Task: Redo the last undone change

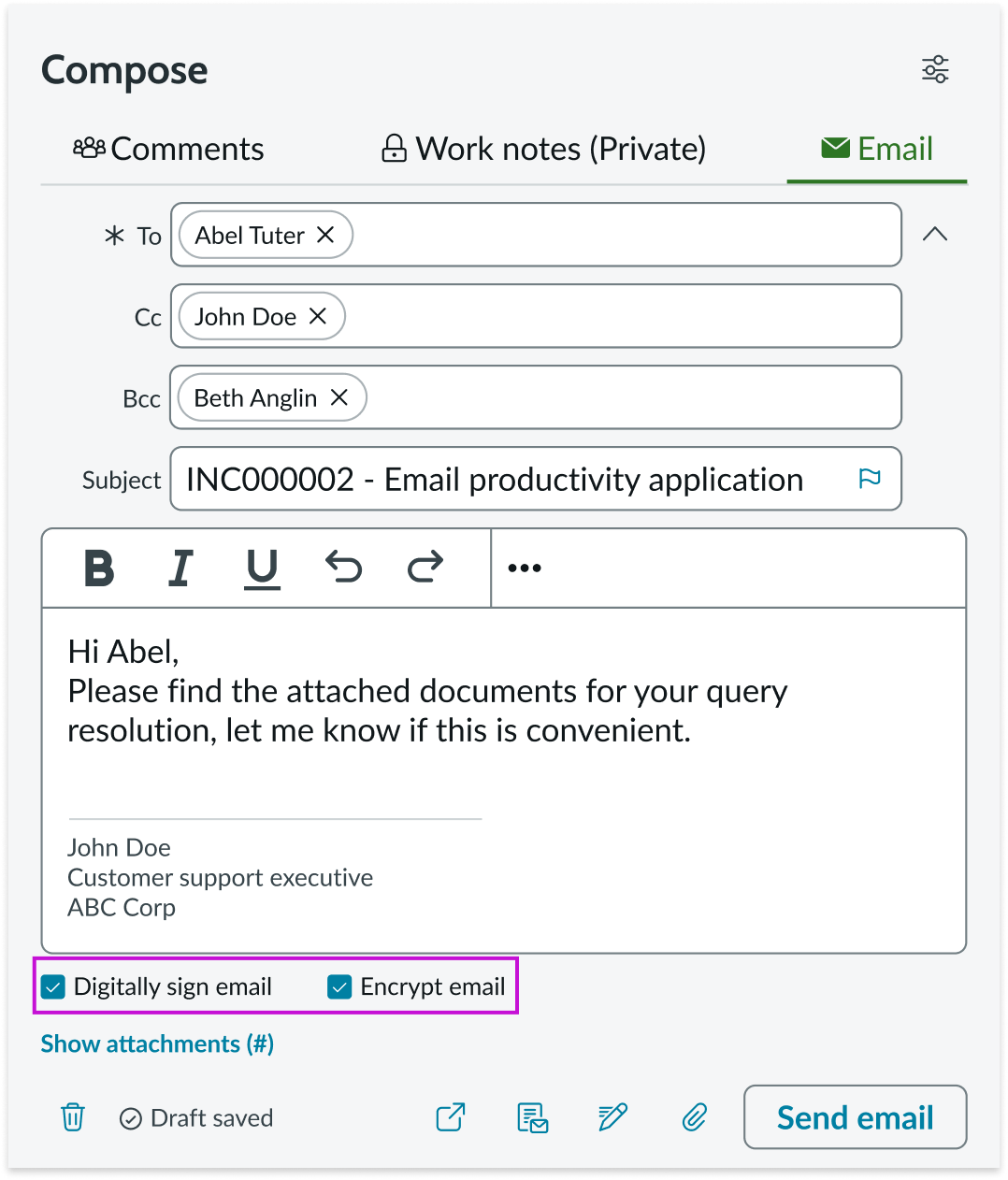Action: click(x=423, y=568)
